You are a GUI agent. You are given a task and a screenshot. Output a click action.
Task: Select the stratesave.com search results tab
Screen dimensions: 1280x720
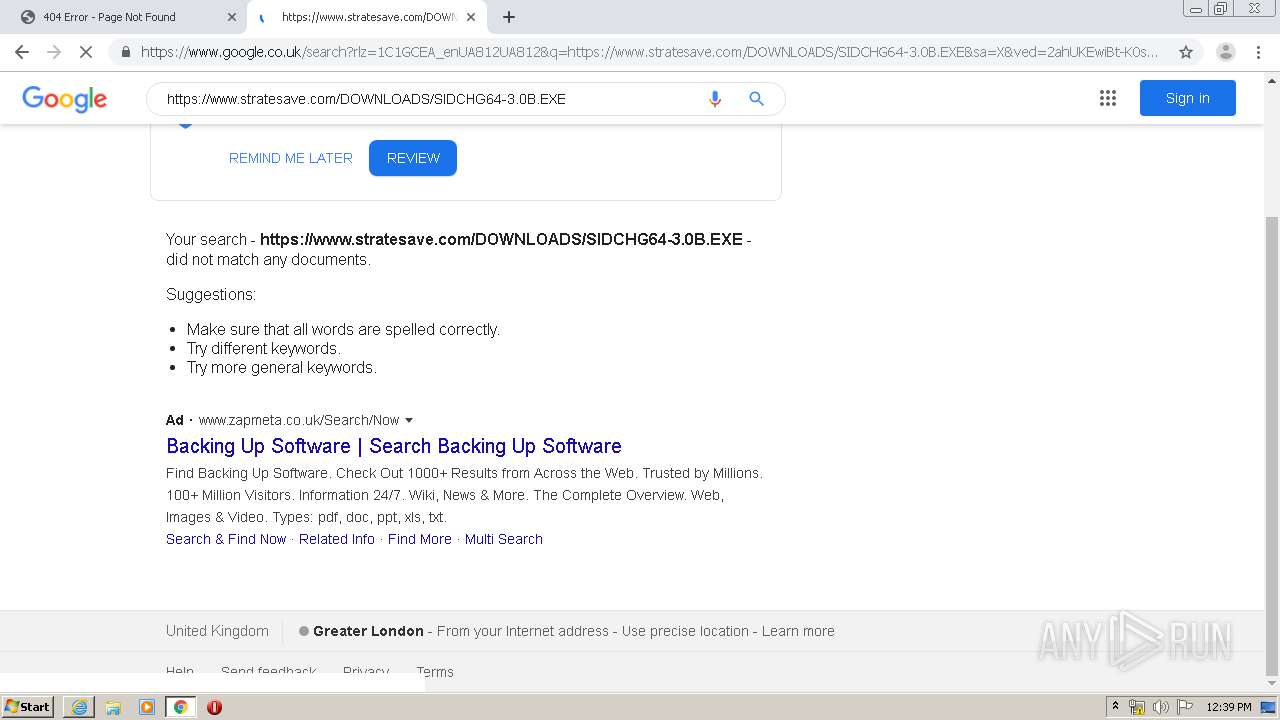click(367, 17)
